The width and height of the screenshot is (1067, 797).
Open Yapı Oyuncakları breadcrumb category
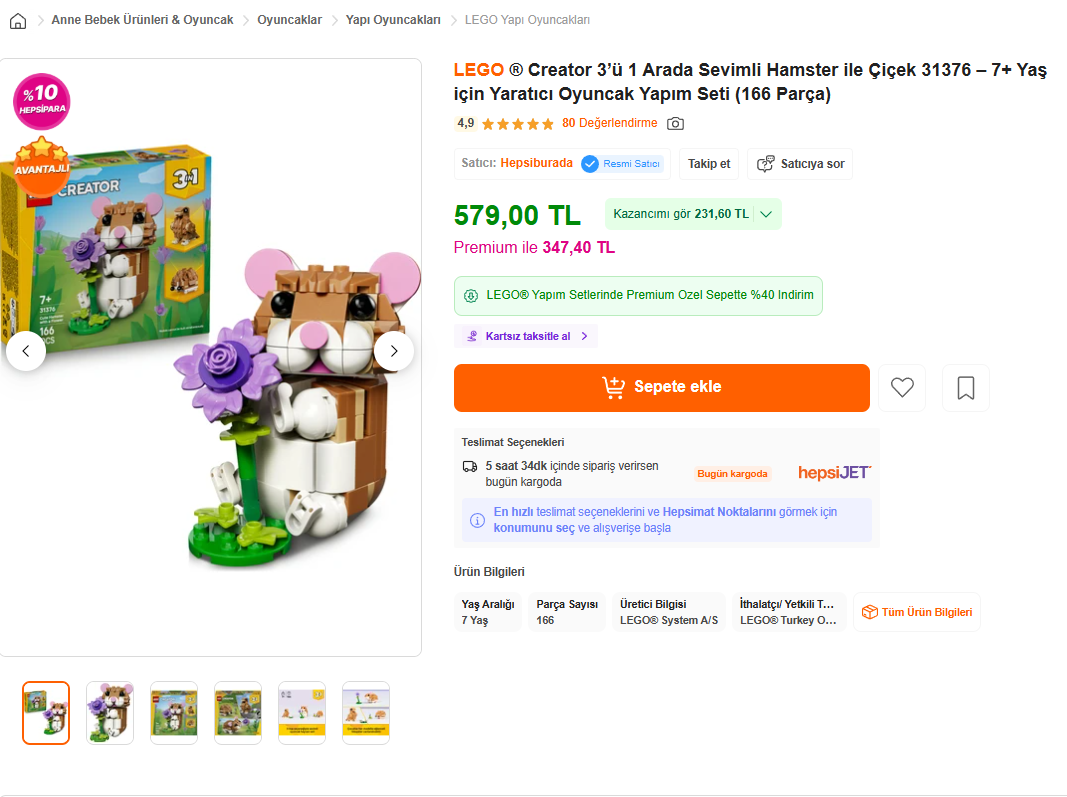click(x=393, y=20)
